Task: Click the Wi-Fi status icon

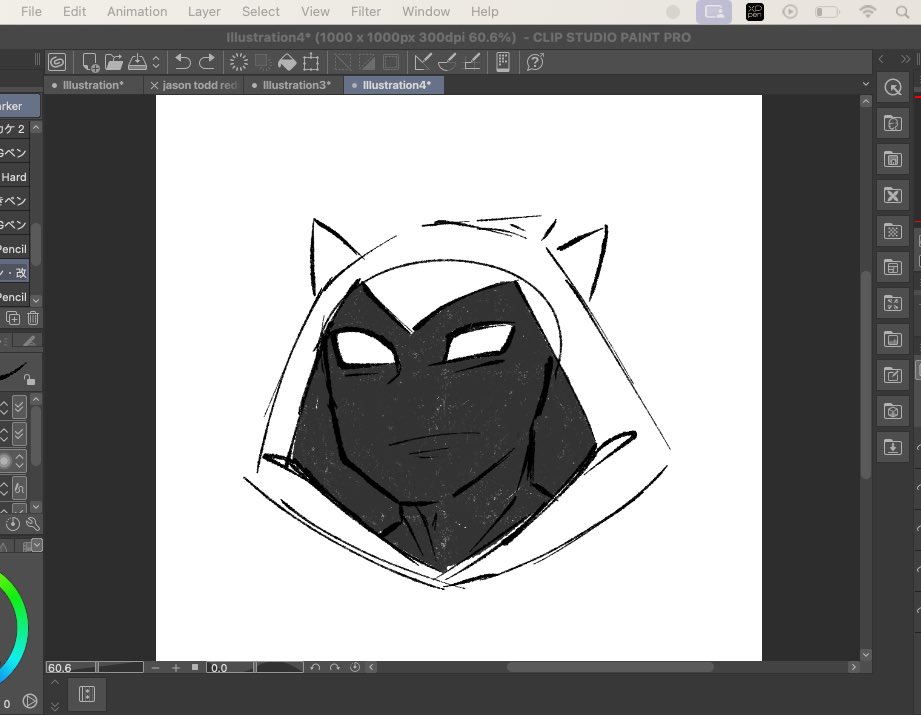Action: (x=868, y=12)
